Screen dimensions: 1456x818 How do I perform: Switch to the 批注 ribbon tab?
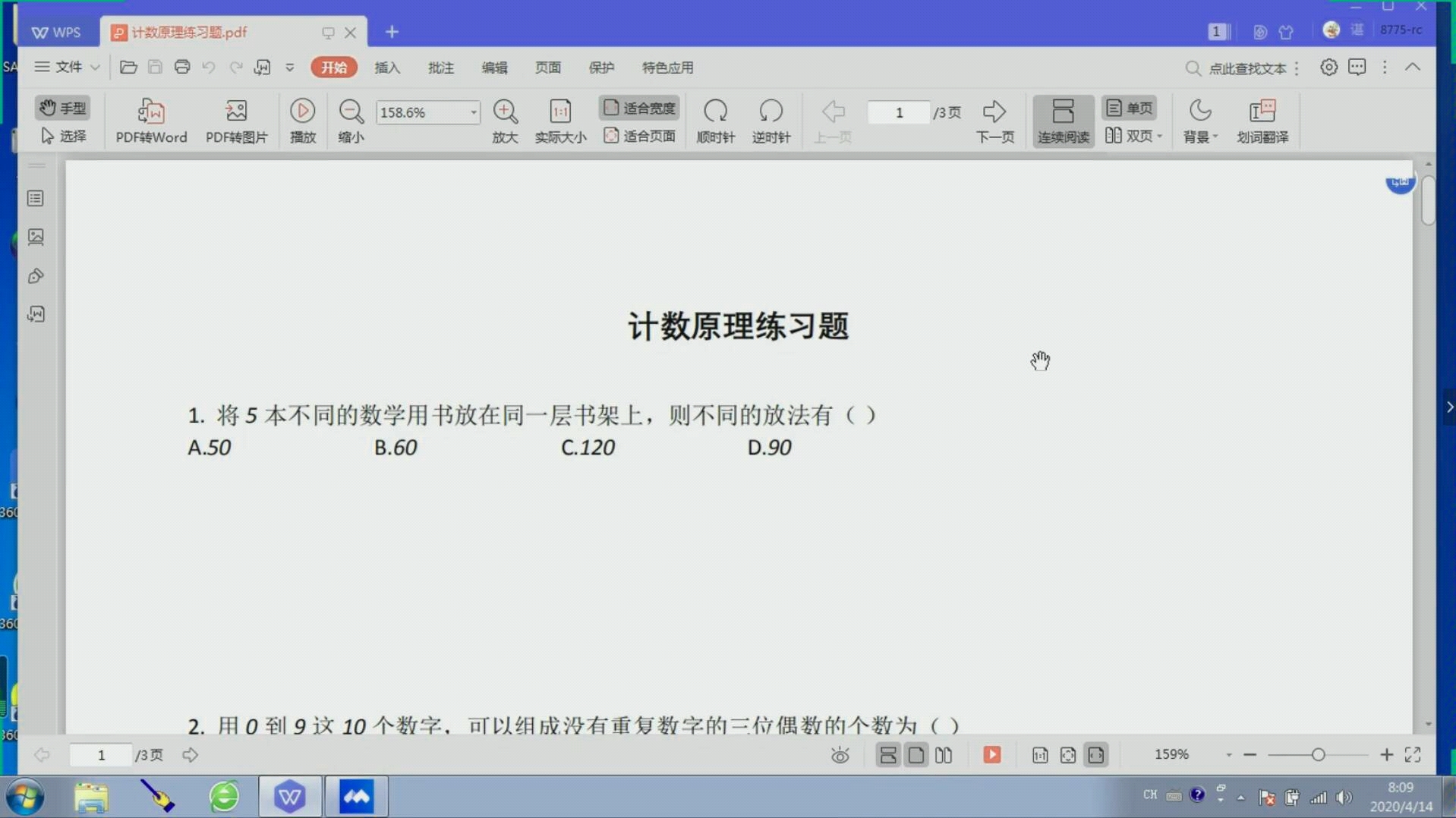pyautogui.click(x=441, y=67)
